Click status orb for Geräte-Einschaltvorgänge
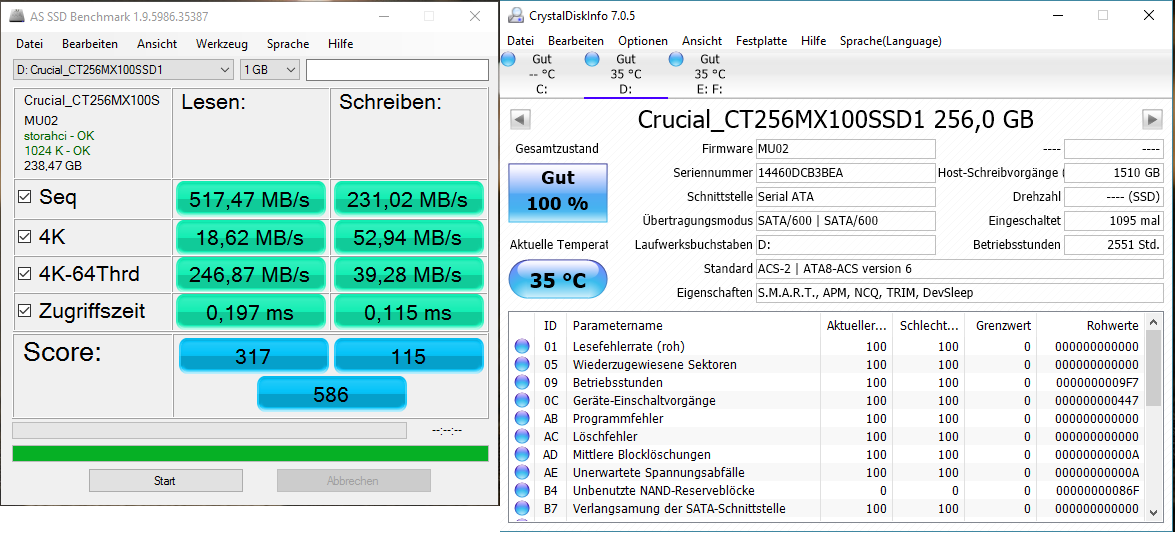 pos(522,400)
